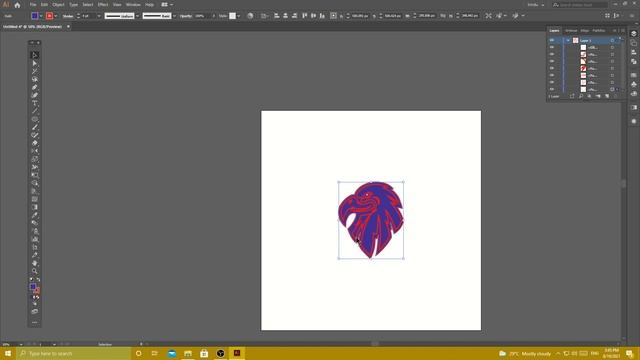Viewport: 640px width, 360px height.
Task: Open File Explorer from the taskbar
Action: pos(188,353)
